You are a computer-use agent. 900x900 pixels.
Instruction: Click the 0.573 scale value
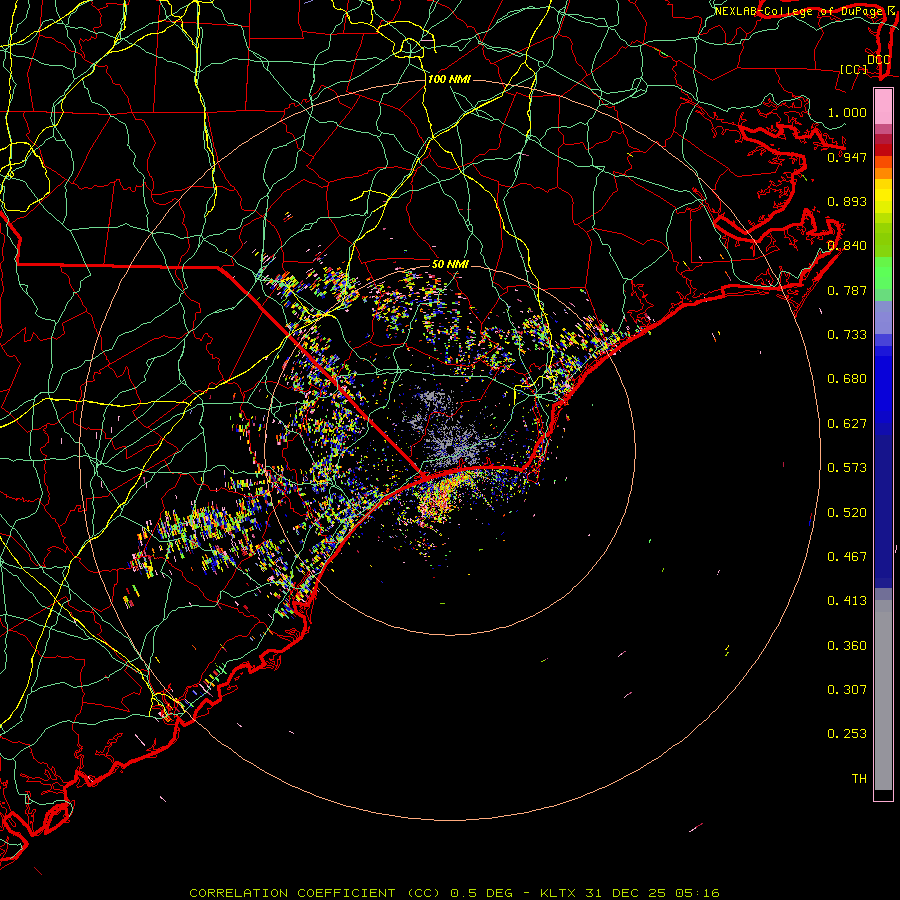(847, 468)
